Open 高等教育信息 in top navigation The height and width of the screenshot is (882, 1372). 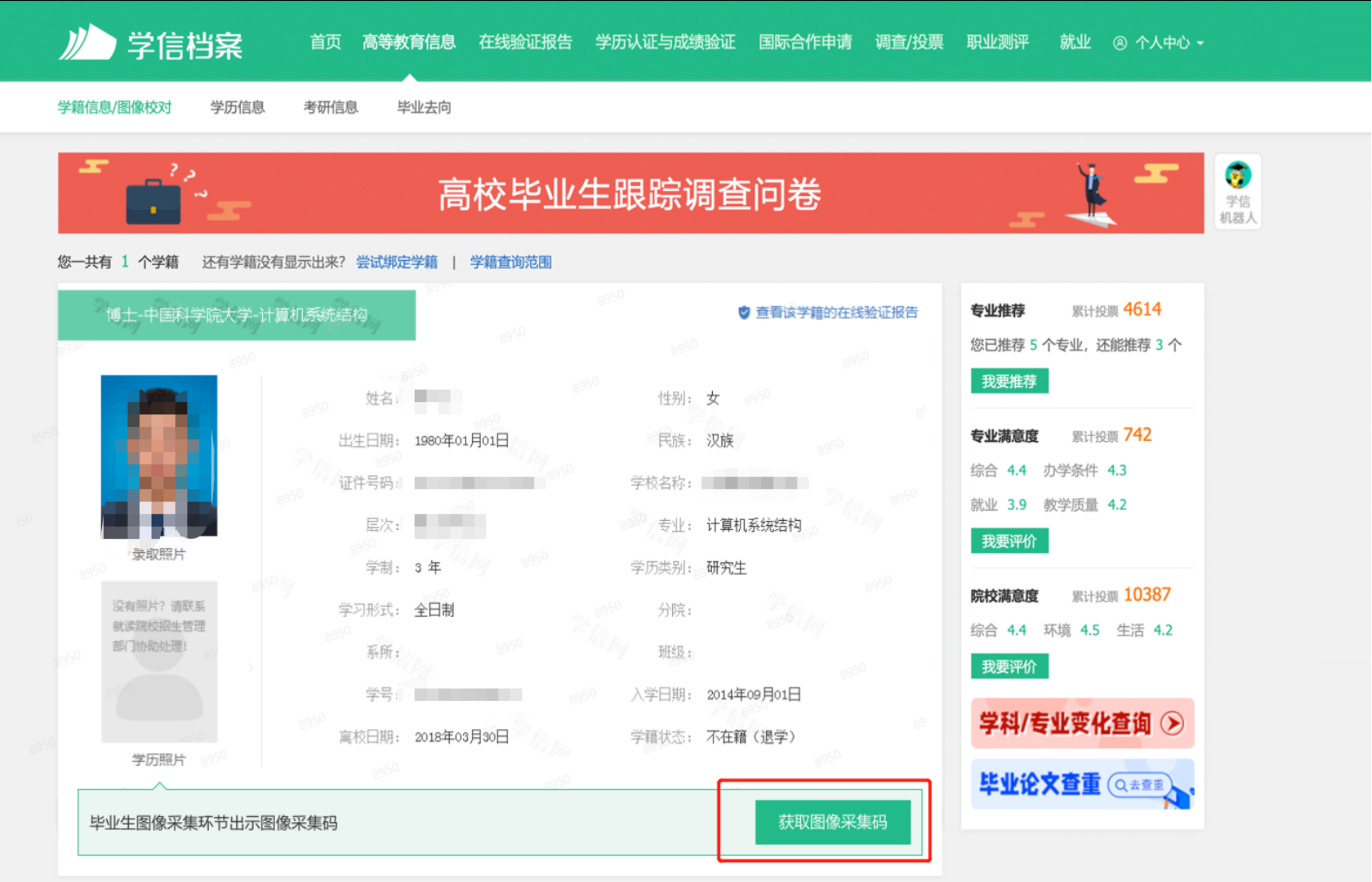(408, 43)
